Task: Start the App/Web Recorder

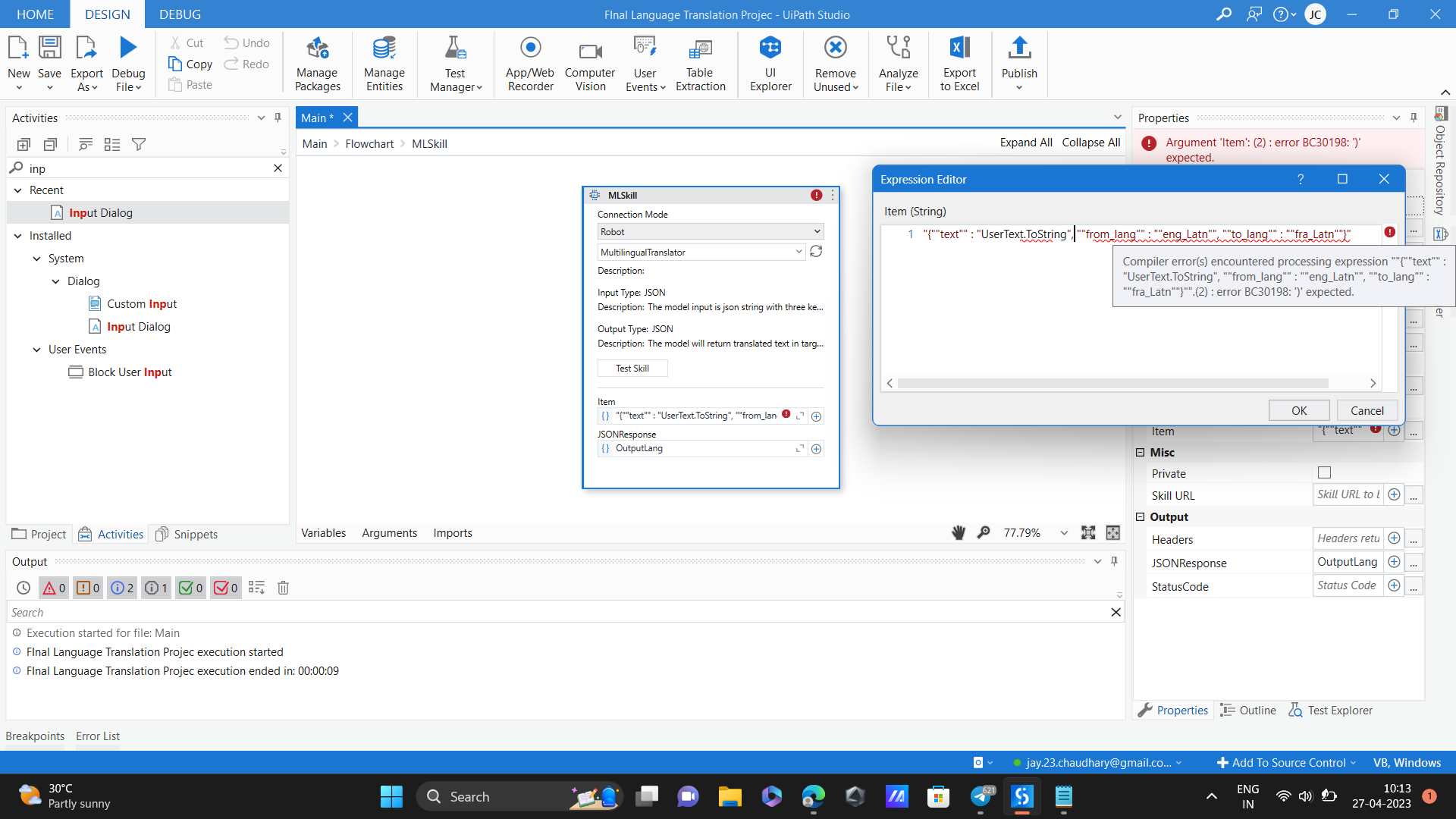Action: tap(530, 64)
